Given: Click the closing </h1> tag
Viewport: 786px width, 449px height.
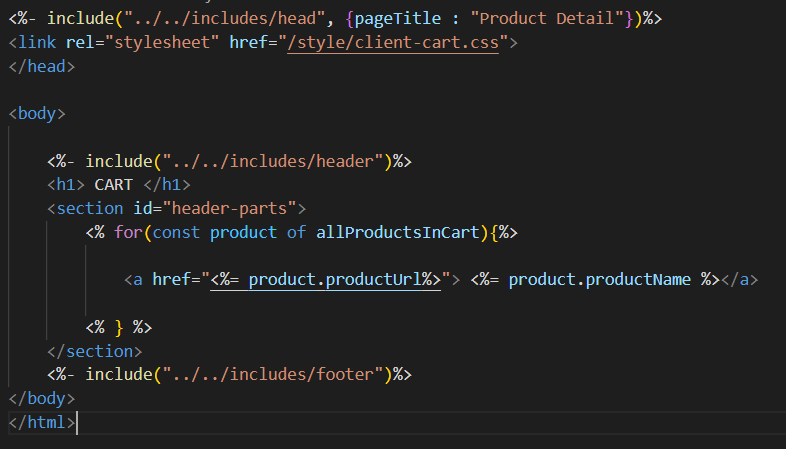Looking at the screenshot, I should point(167,185).
